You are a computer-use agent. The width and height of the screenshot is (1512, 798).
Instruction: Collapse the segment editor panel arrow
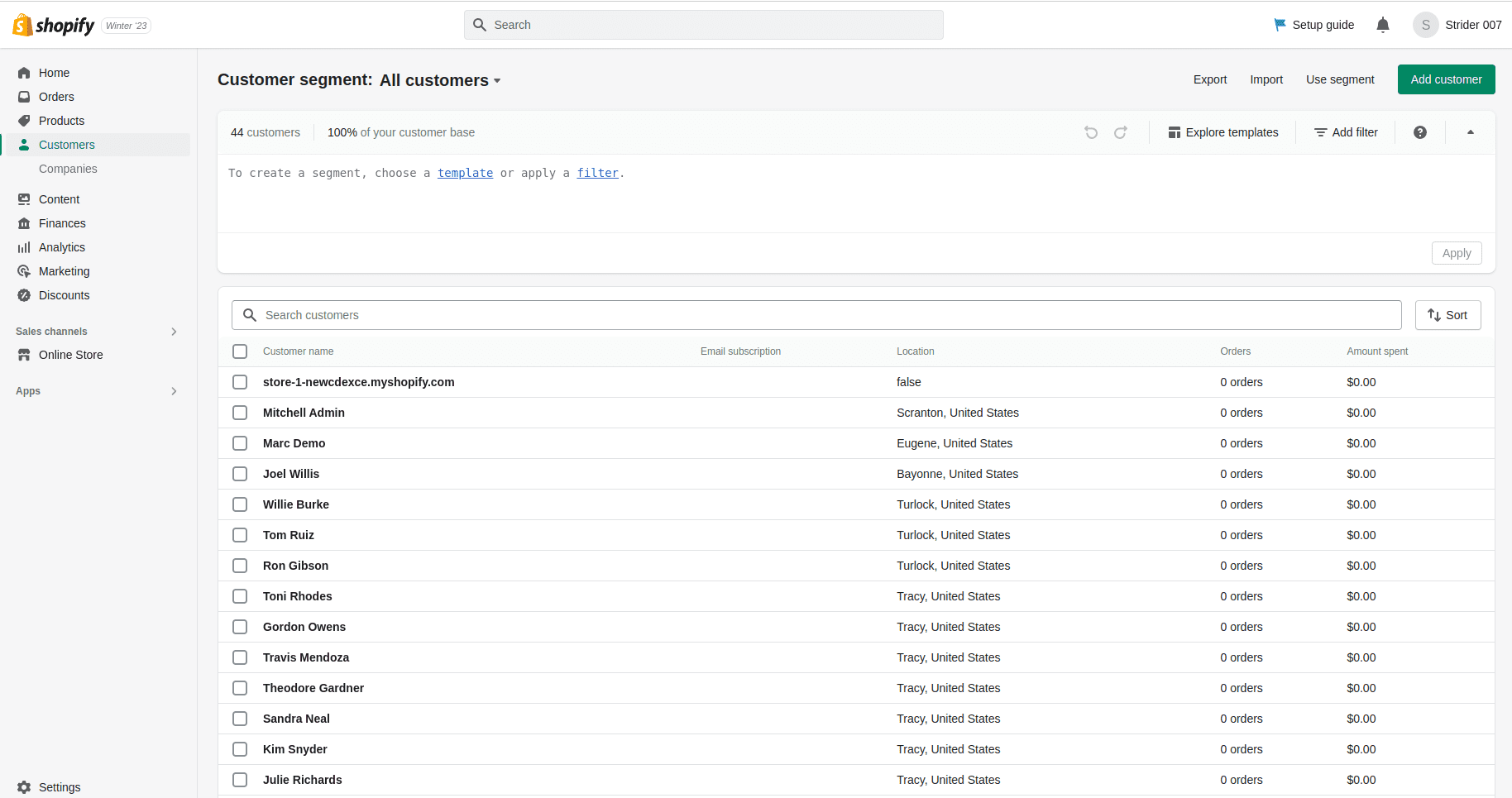tap(1471, 132)
